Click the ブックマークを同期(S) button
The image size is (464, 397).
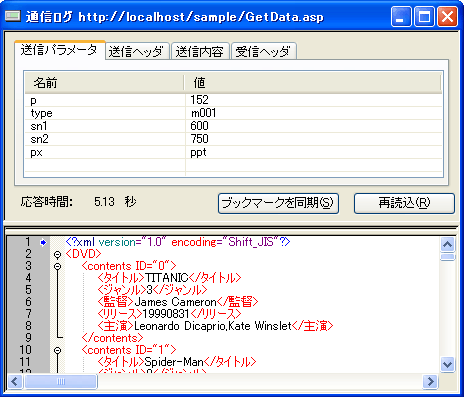point(278,203)
